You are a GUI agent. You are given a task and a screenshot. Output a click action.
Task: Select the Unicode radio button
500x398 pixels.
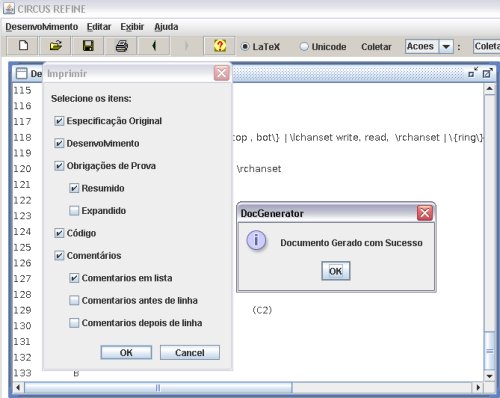coord(304,47)
